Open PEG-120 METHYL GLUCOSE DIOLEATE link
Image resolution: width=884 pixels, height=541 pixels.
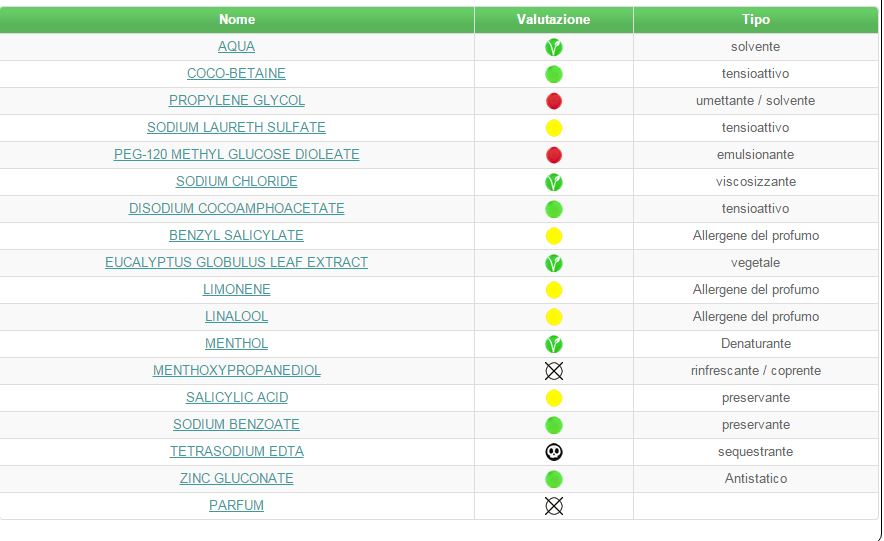tap(236, 154)
